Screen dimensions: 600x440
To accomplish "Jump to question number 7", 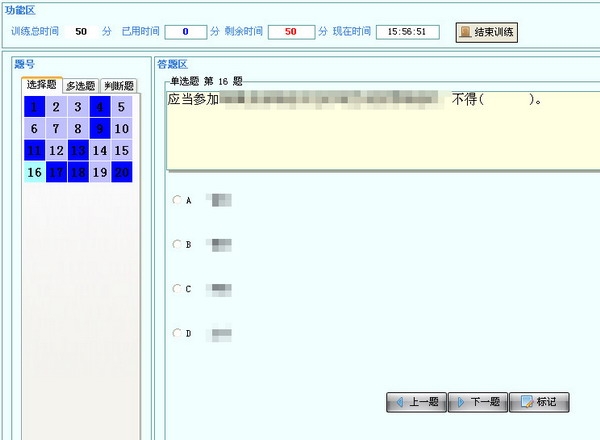I will (x=56, y=128).
